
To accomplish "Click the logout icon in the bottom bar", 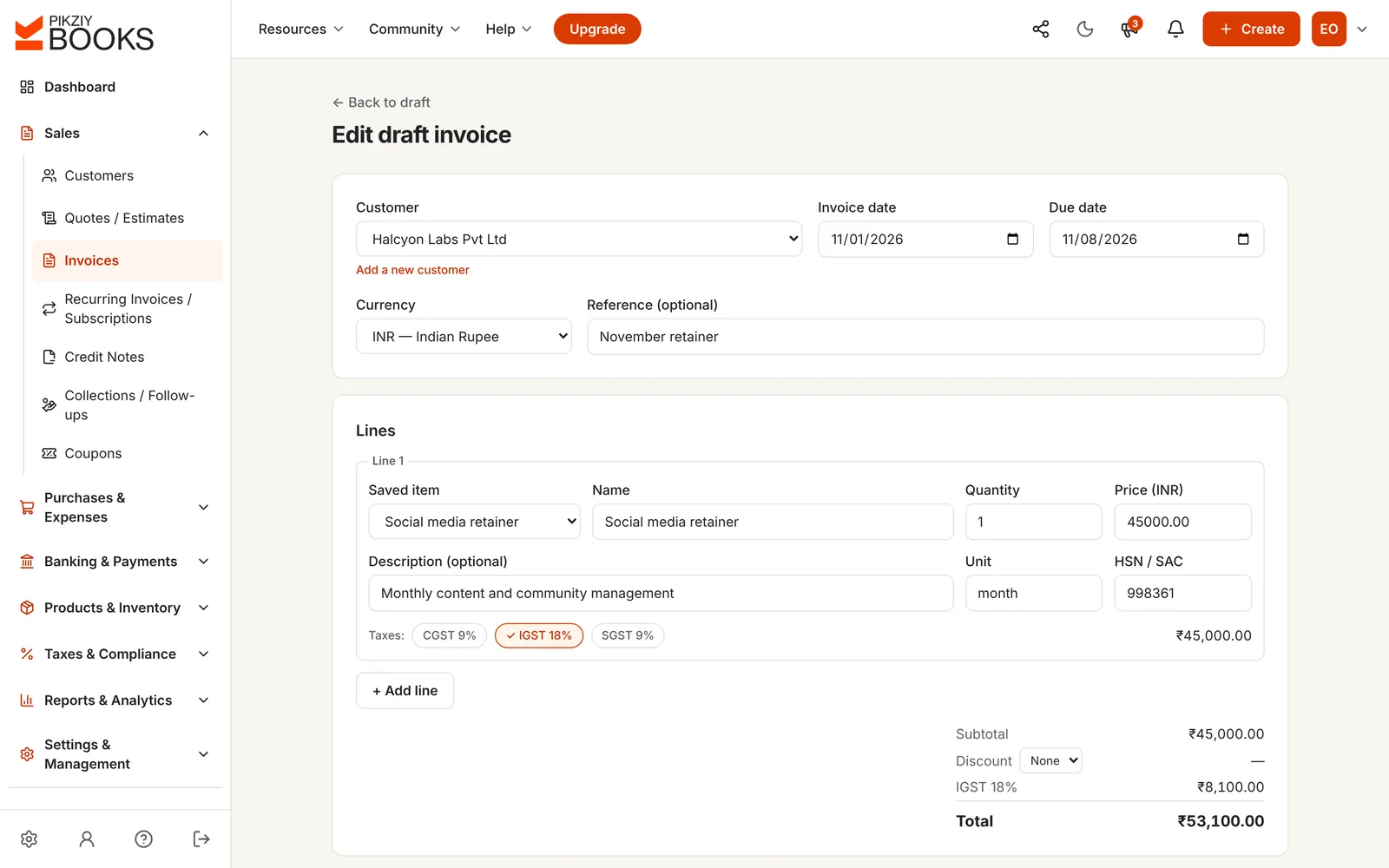I will [201, 838].
